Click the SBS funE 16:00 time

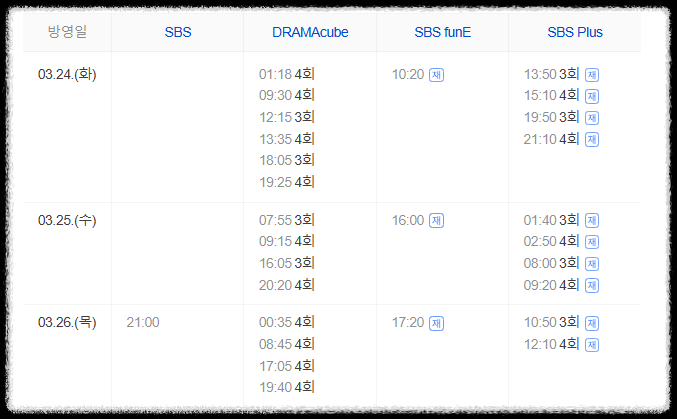[408, 220]
